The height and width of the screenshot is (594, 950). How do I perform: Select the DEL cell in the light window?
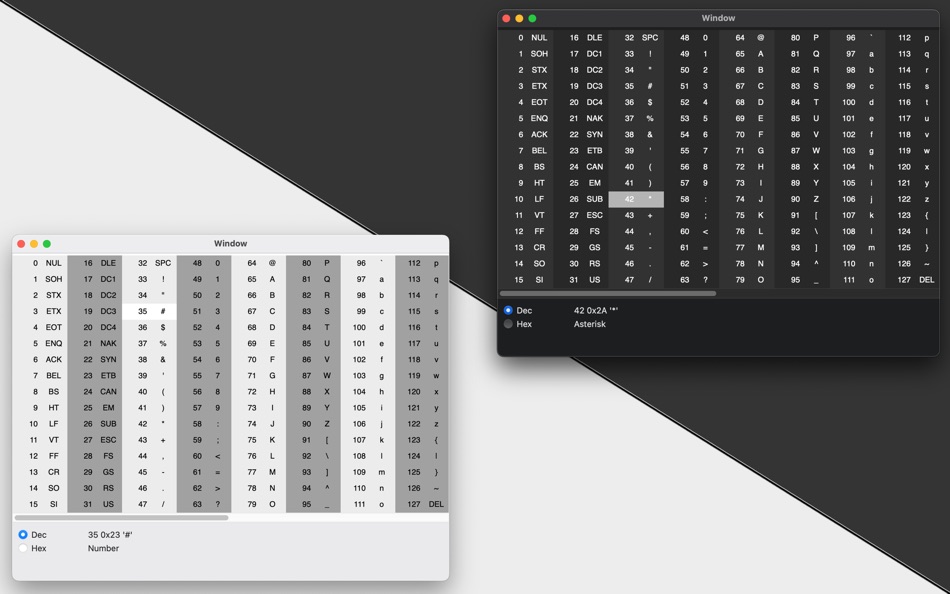(x=424, y=503)
